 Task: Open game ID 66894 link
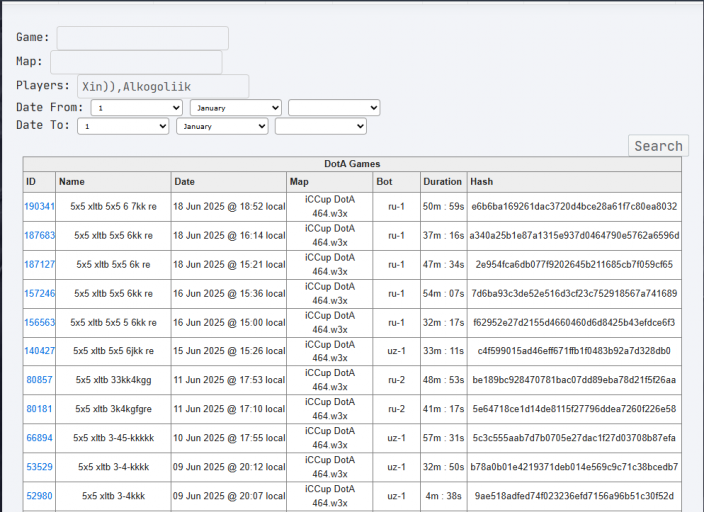pyautogui.click(x=40, y=438)
